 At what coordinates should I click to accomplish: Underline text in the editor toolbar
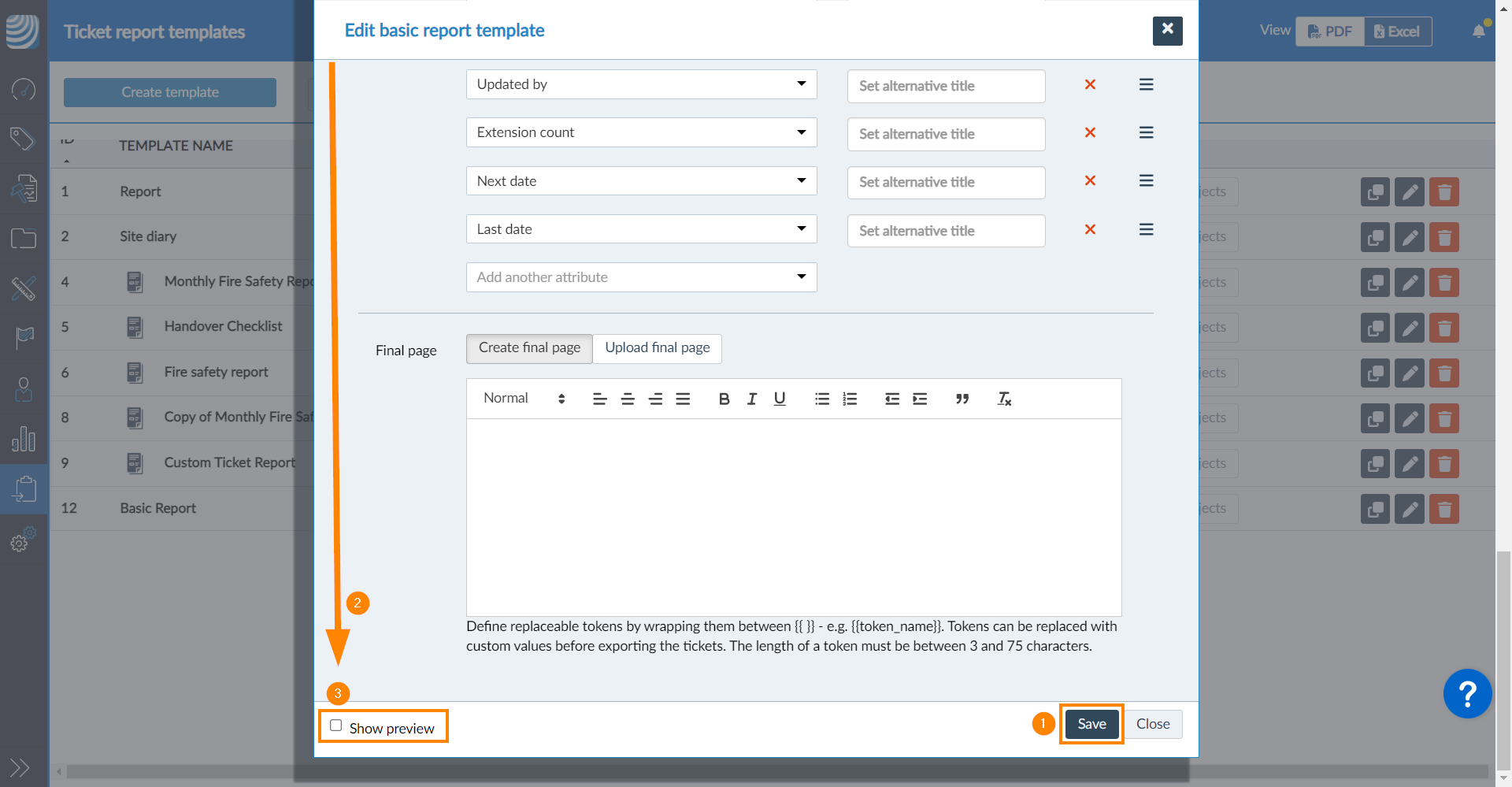coord(779,399)
